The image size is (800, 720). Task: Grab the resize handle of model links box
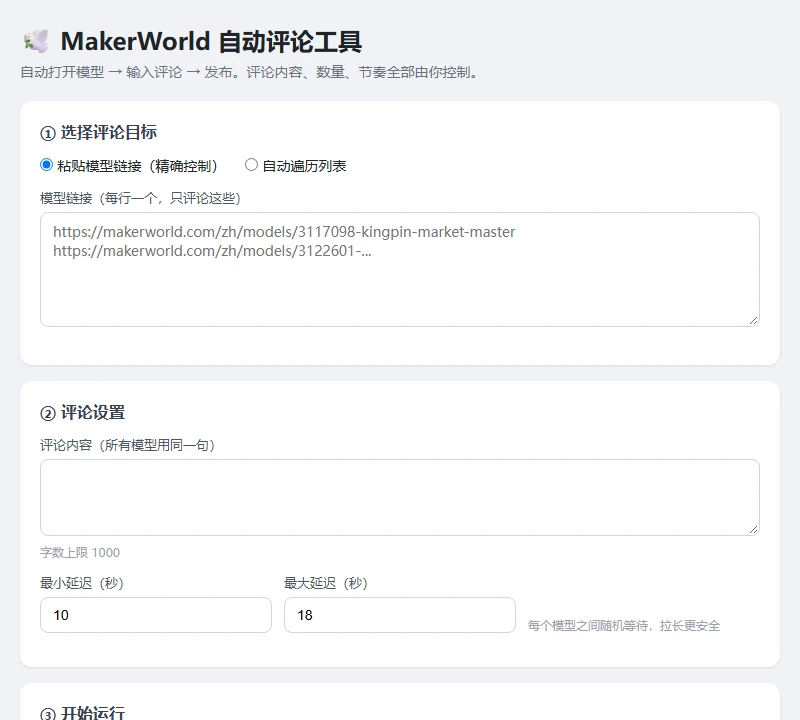click(754, 320)
